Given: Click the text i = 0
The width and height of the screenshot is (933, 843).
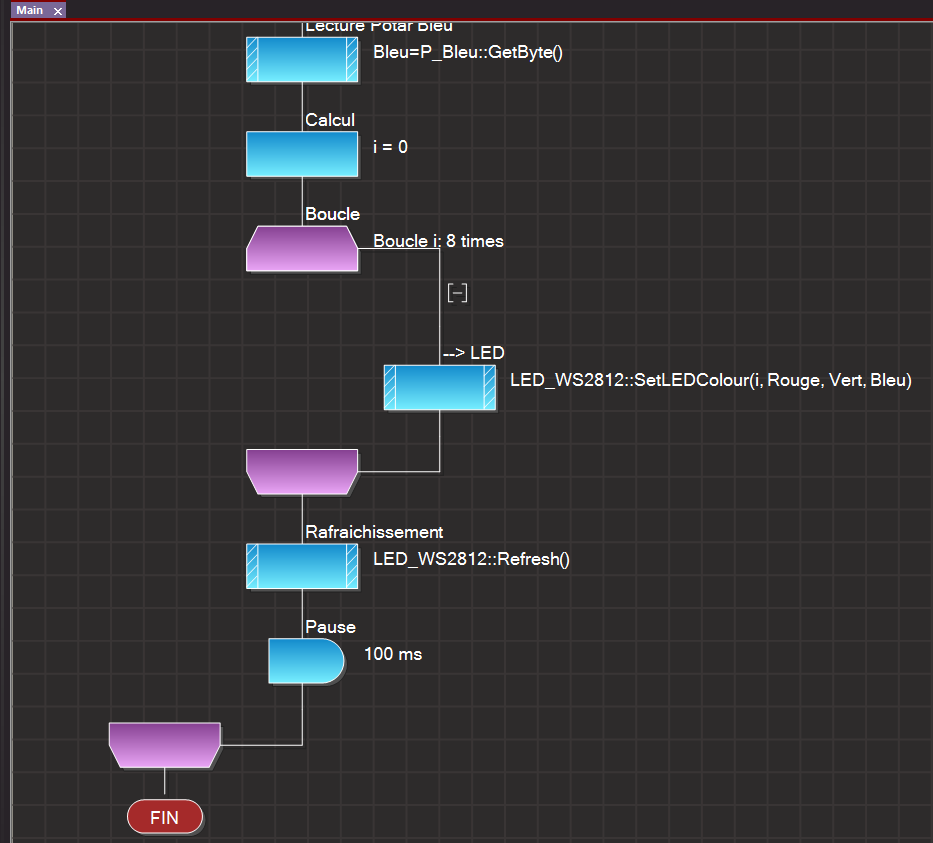Looking at the screenshot, I should [x=390, y=147].
